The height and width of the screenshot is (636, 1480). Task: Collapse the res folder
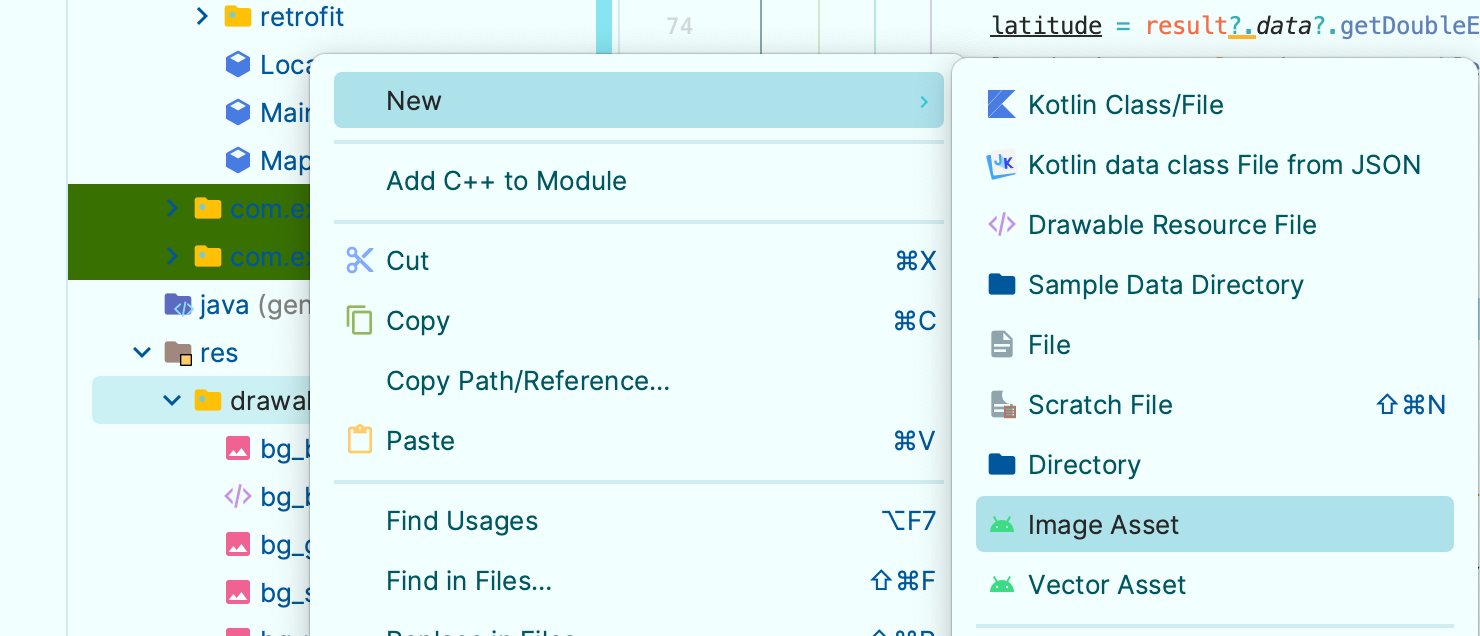coord(142,353)
